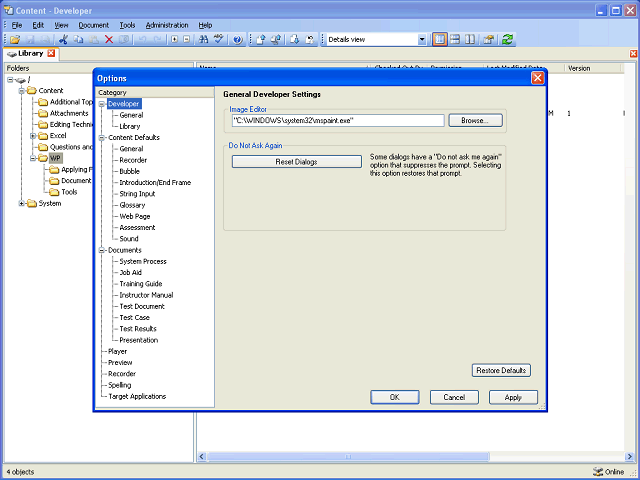This screenshot has height=480, width=640.
Task: Click the binoculars Find icon
Action: [x=203, y=40]
